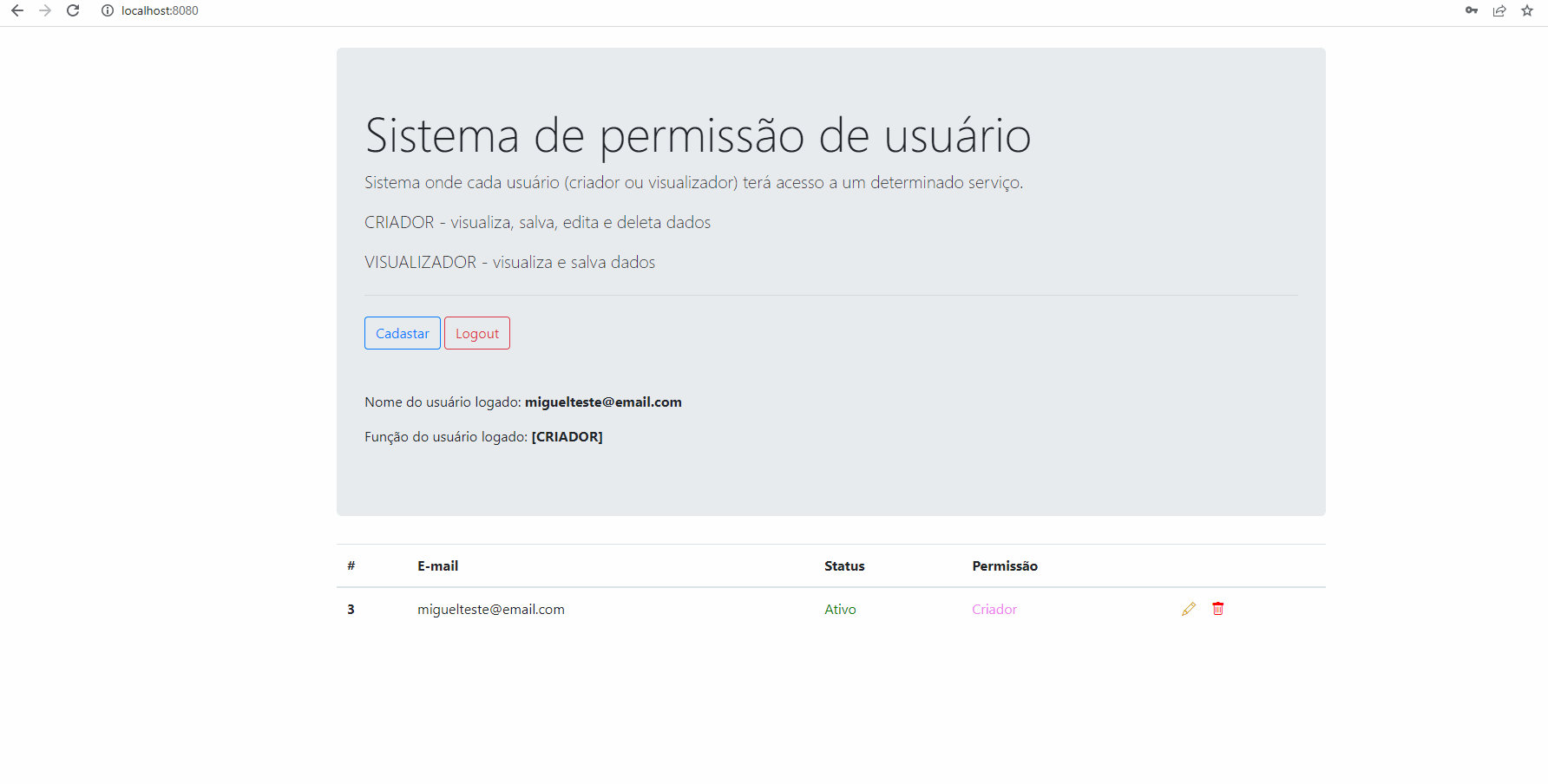Click the Permissão column header
The height and width of the screenshot is (784, 1548).
point(1005,565)
